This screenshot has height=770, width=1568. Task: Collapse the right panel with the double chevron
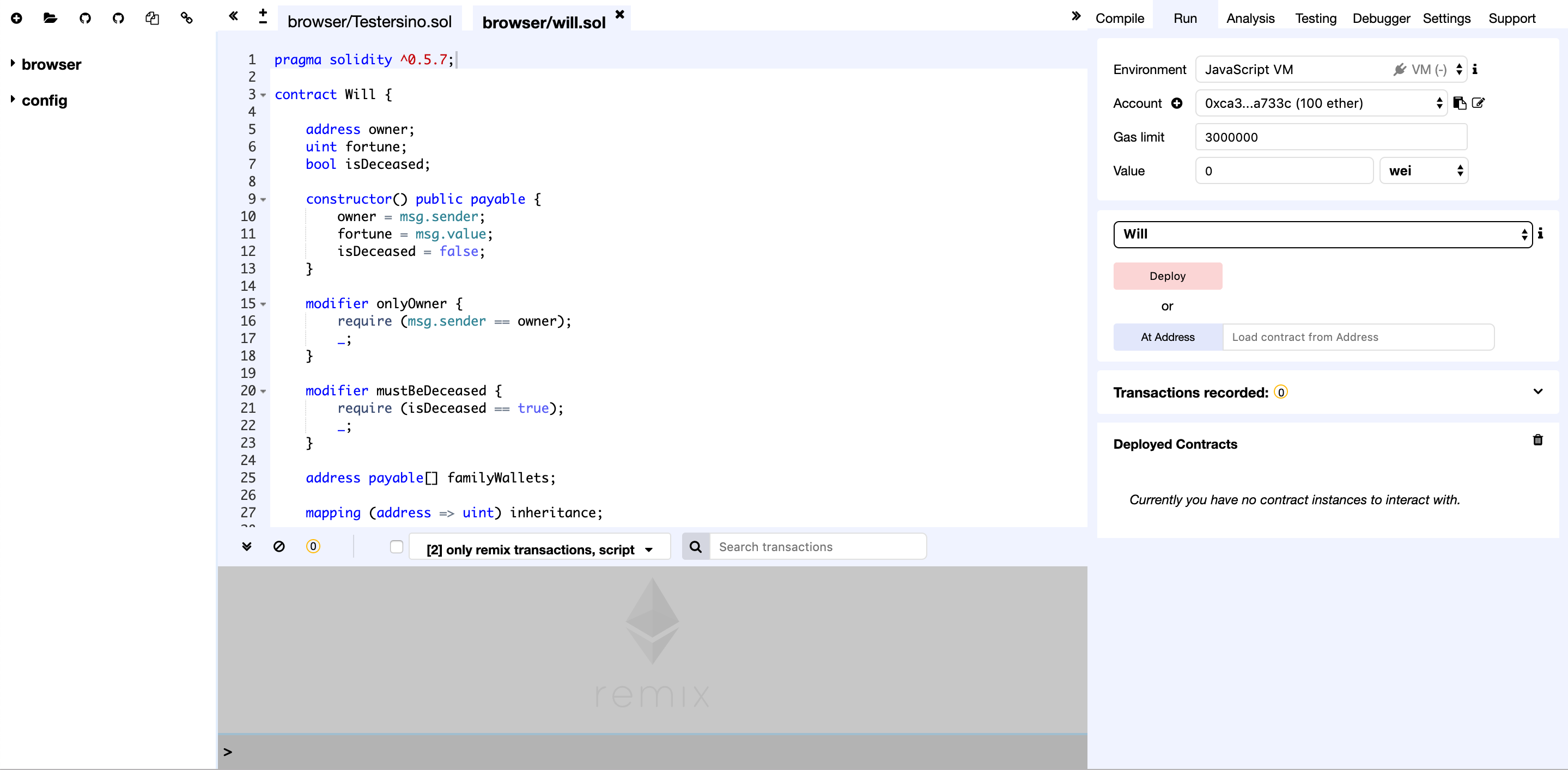tap(1075, 16)
